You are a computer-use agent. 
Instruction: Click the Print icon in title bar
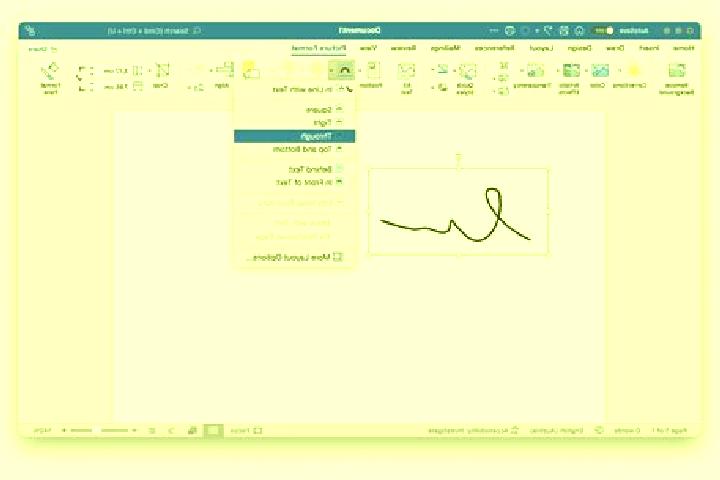pyautogui.click(x=510, y=31)
